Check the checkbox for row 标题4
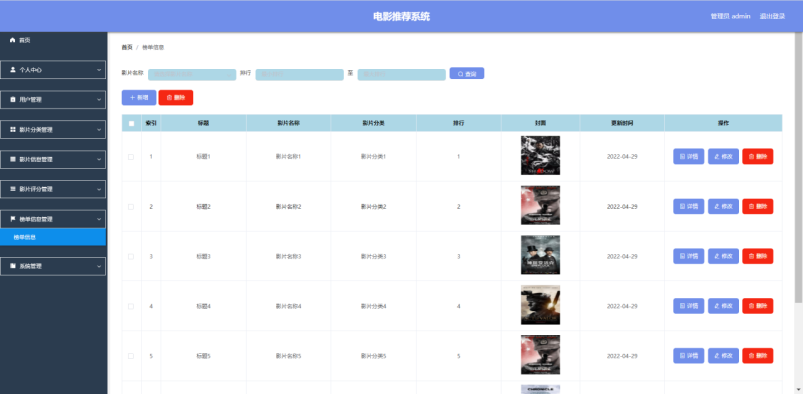 pos(131,306)
